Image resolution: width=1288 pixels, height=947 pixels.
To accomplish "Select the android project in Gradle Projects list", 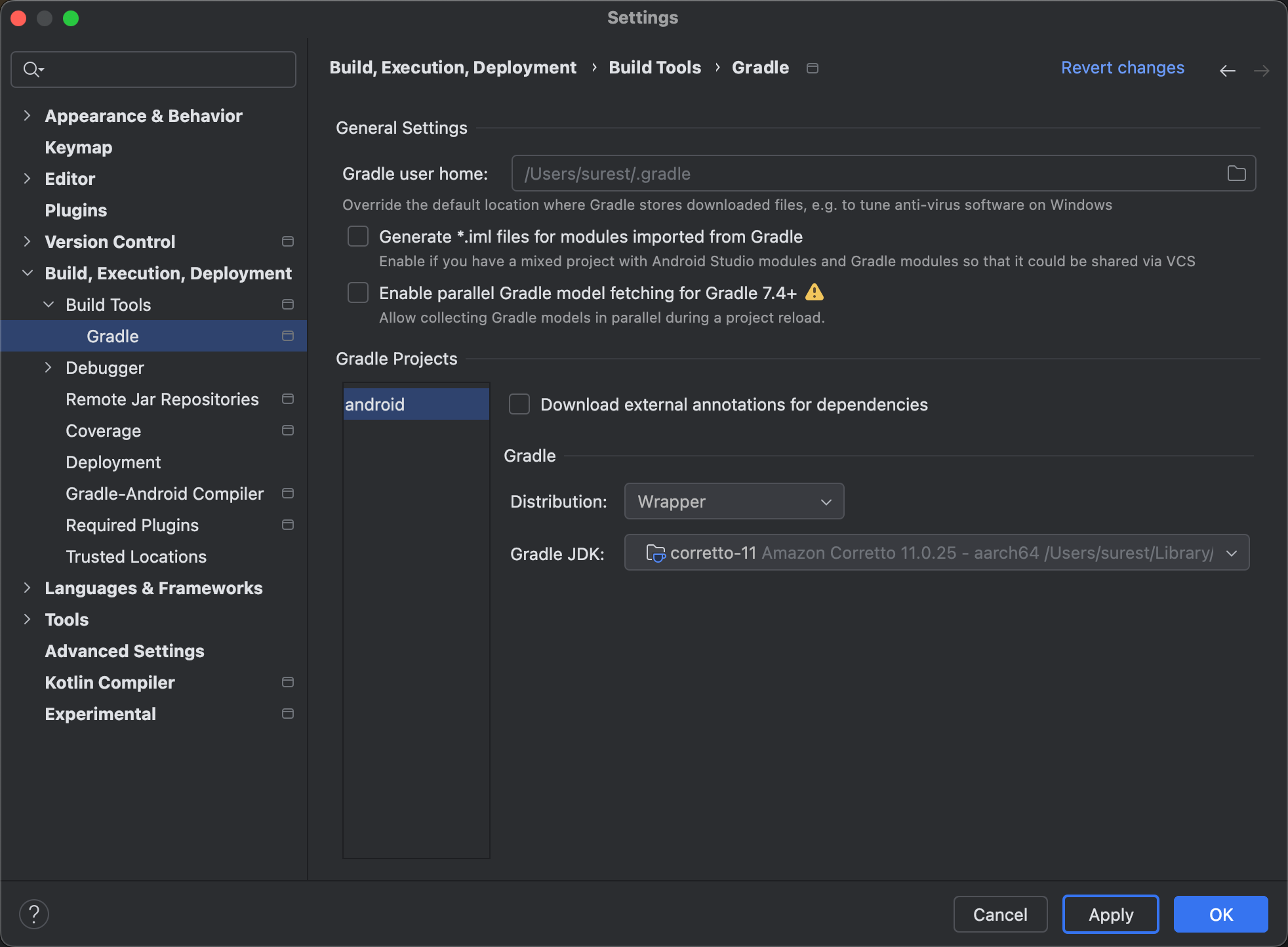I will (416, 404).
